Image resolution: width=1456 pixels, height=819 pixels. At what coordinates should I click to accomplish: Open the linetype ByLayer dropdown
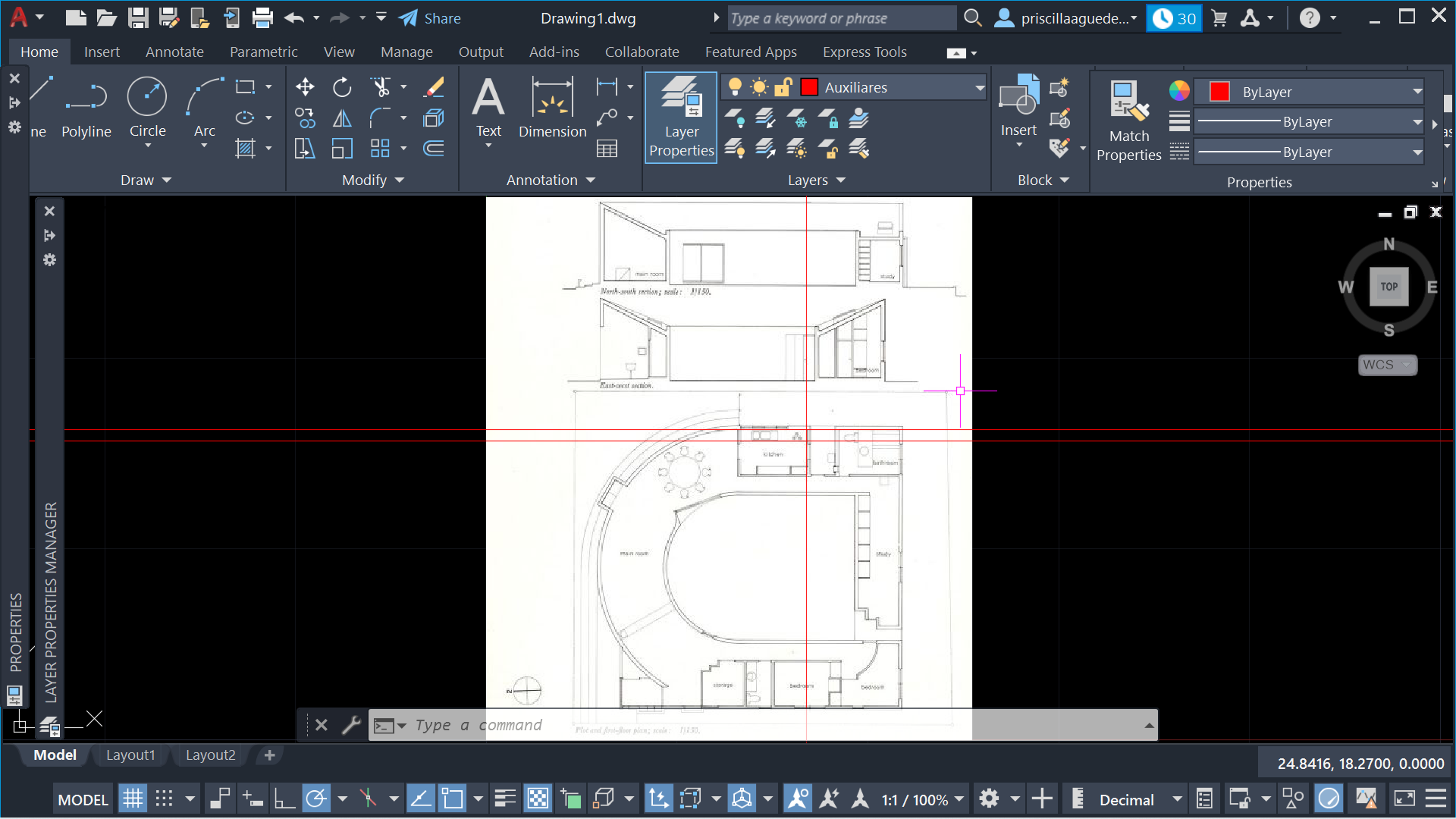(x=1417, y=152)
